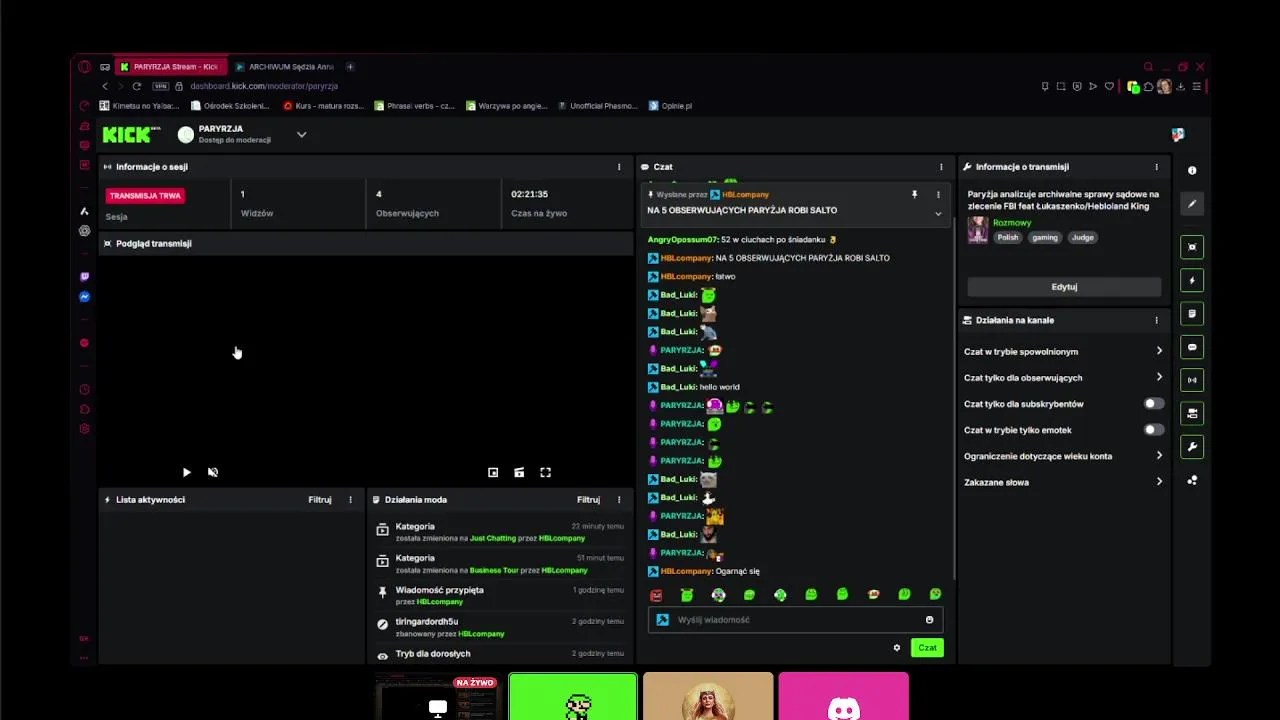
Task: Click Kategoria Just Chatting mod action entry
Action: point(499,532)
